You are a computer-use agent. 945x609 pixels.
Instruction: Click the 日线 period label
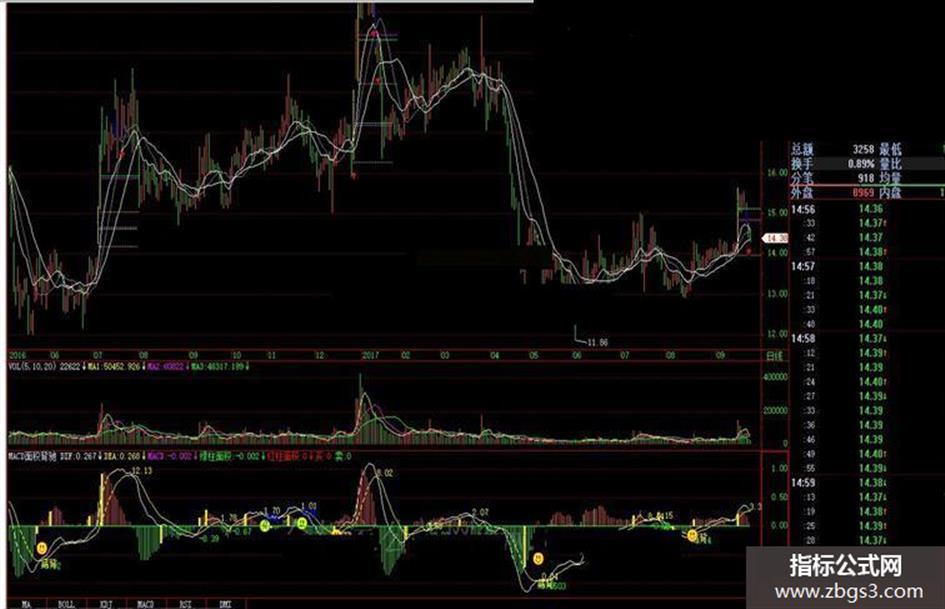point(774,356)
